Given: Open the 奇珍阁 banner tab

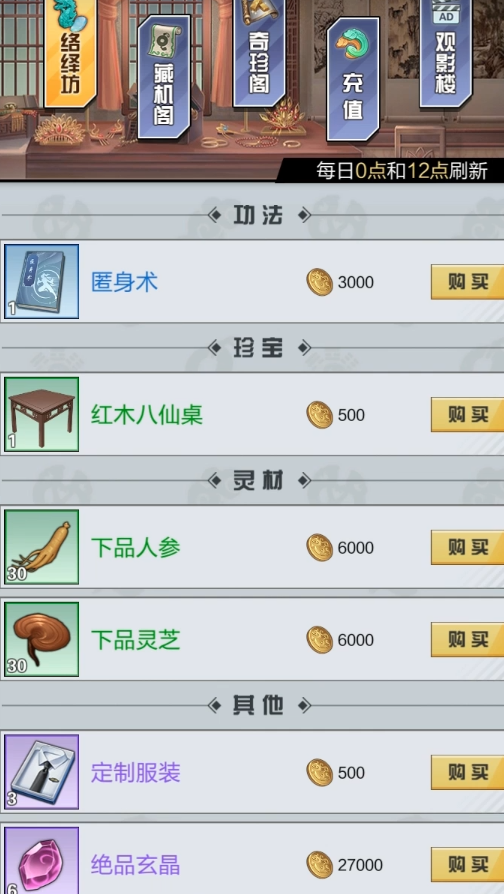Looking at the screenshot, I should coord(259,53).
